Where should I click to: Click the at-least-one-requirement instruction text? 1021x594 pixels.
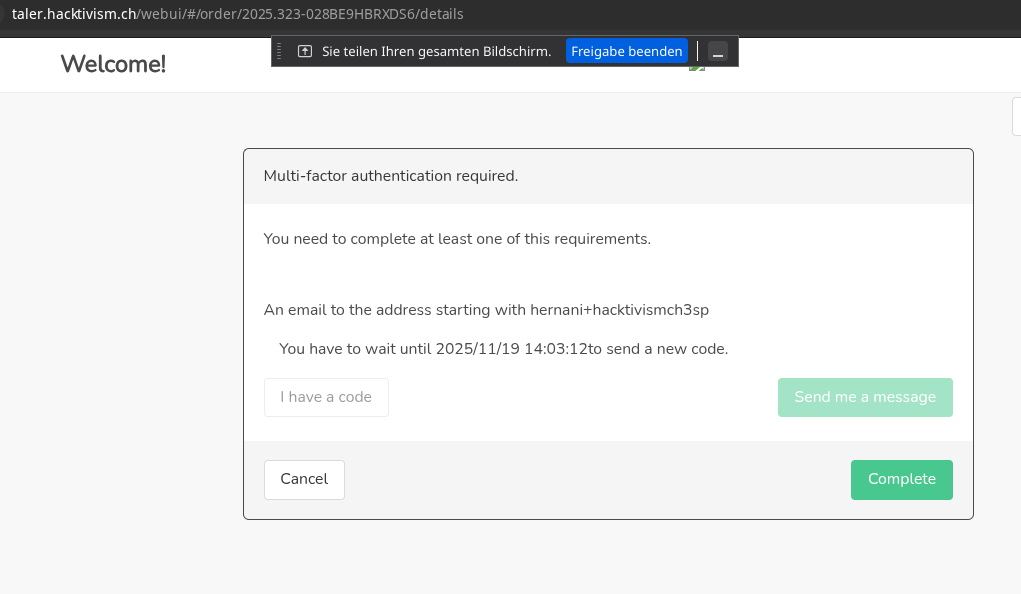[457, 239]
